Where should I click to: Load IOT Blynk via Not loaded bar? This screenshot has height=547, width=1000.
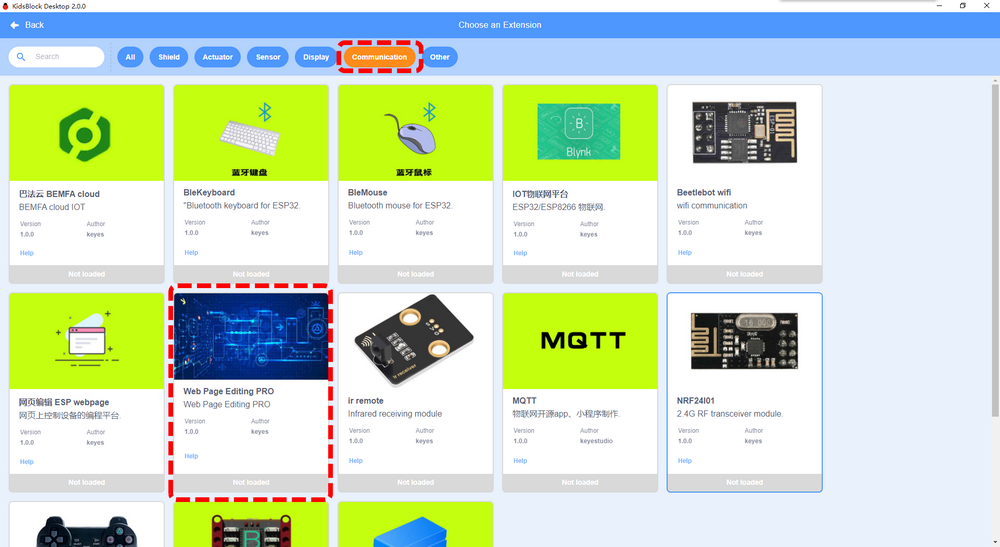[x=580, y=274]
